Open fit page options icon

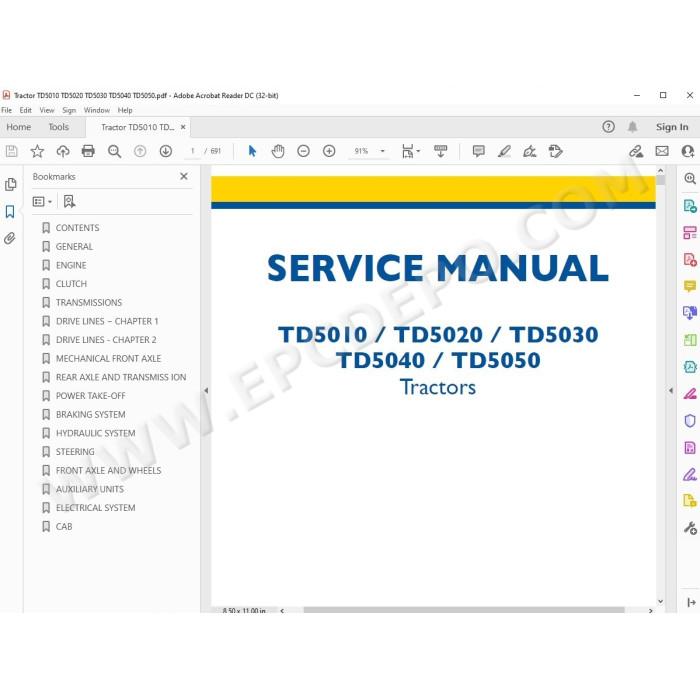(x=411, y=151)
